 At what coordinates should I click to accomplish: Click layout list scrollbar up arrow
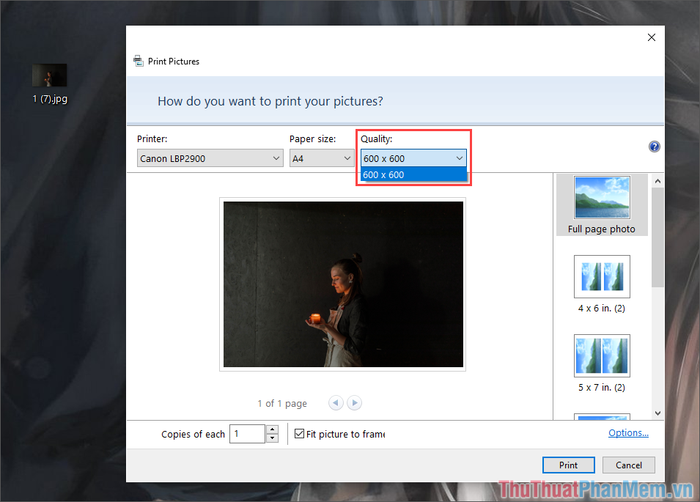(658, 181)
